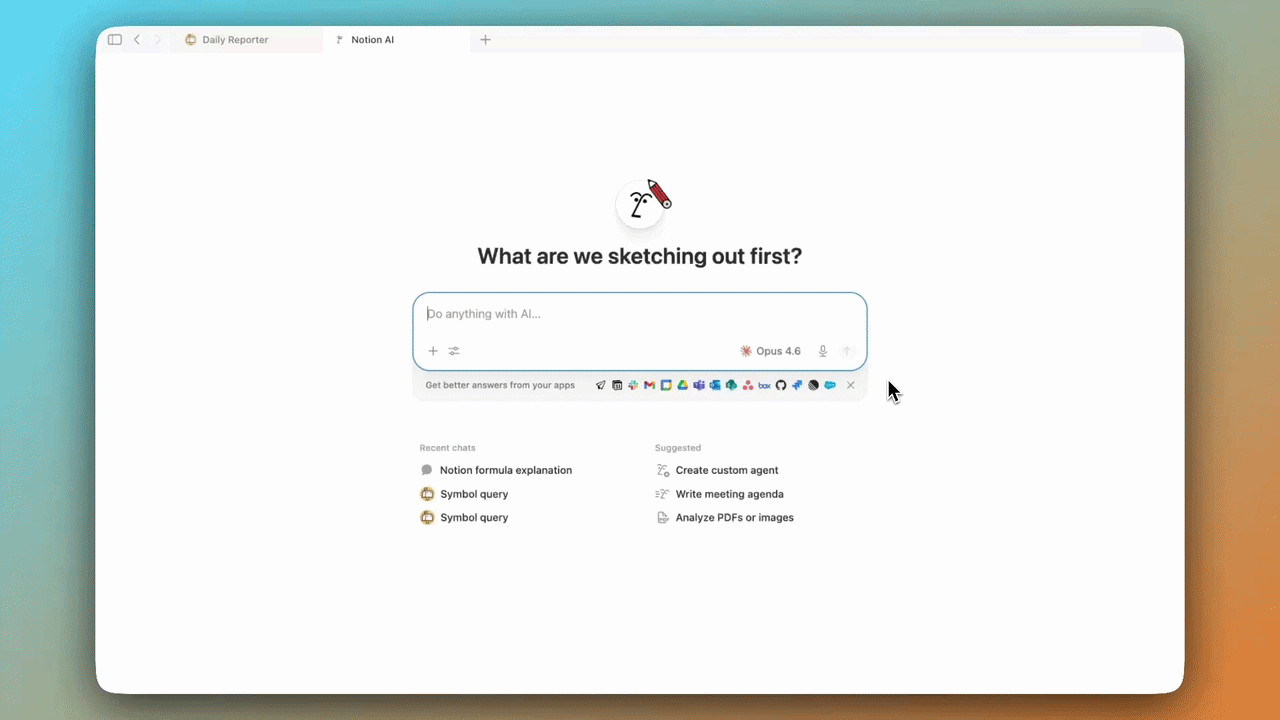Open a new tab with plus button

click(x=486, y=40)
